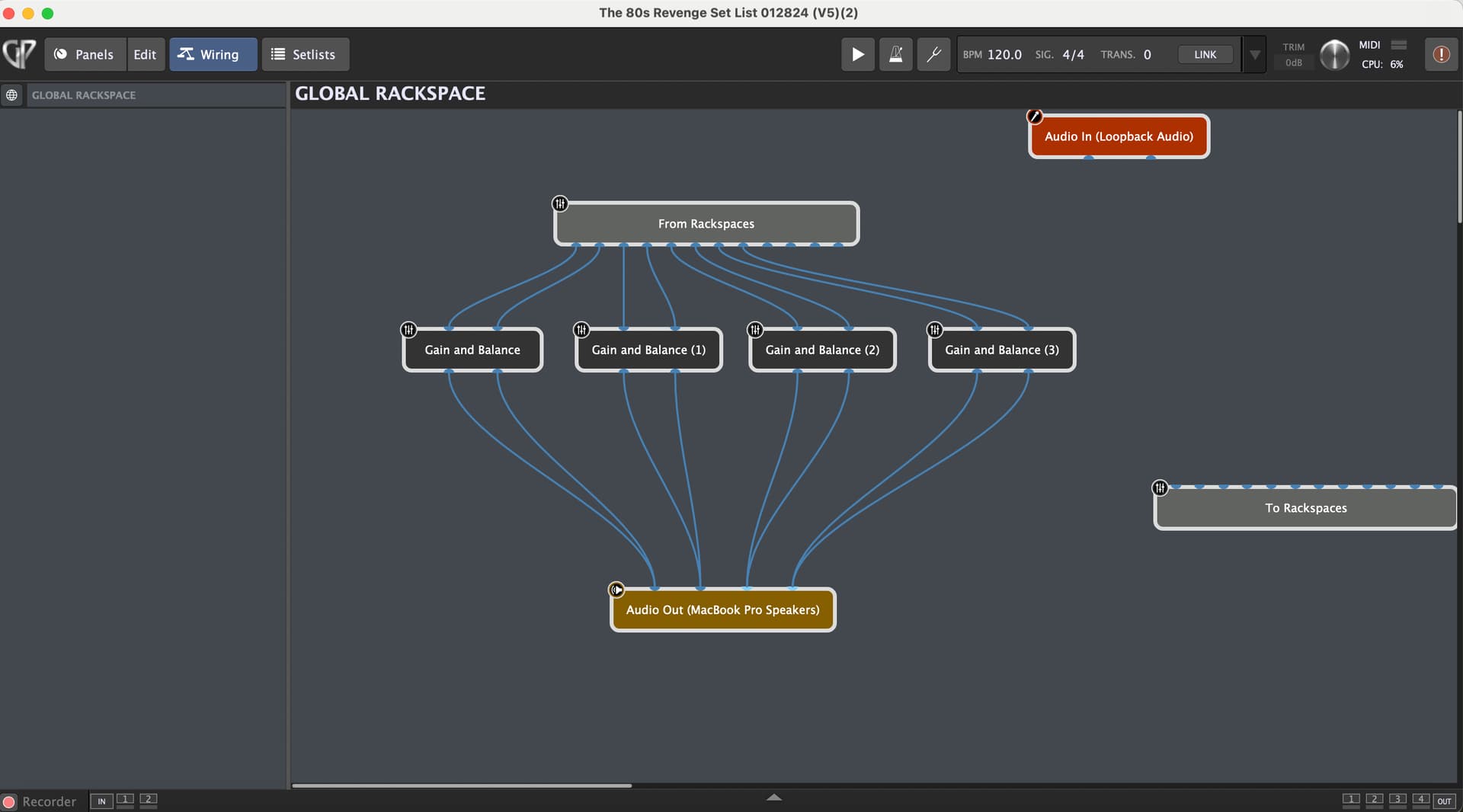Expand the bottom panel with up arrow
This screenshot has width=1463, height=812.
coord(773,797)
